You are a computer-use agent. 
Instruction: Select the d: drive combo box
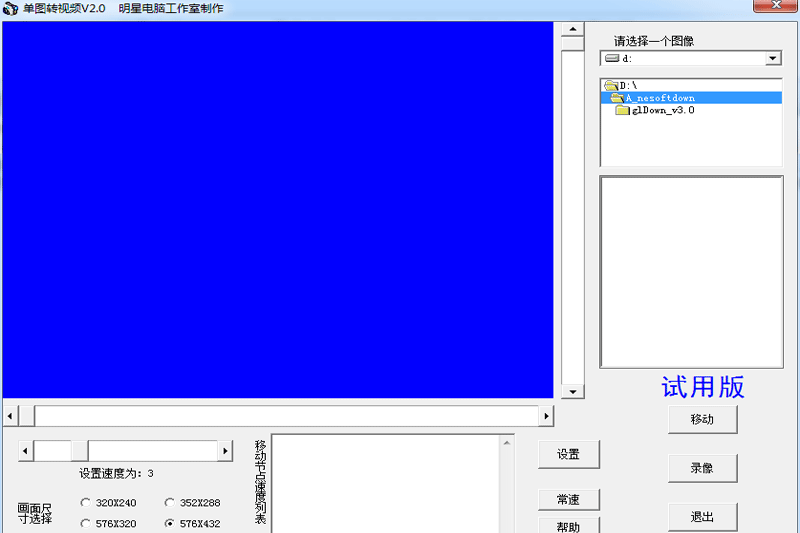coord(691,58)
